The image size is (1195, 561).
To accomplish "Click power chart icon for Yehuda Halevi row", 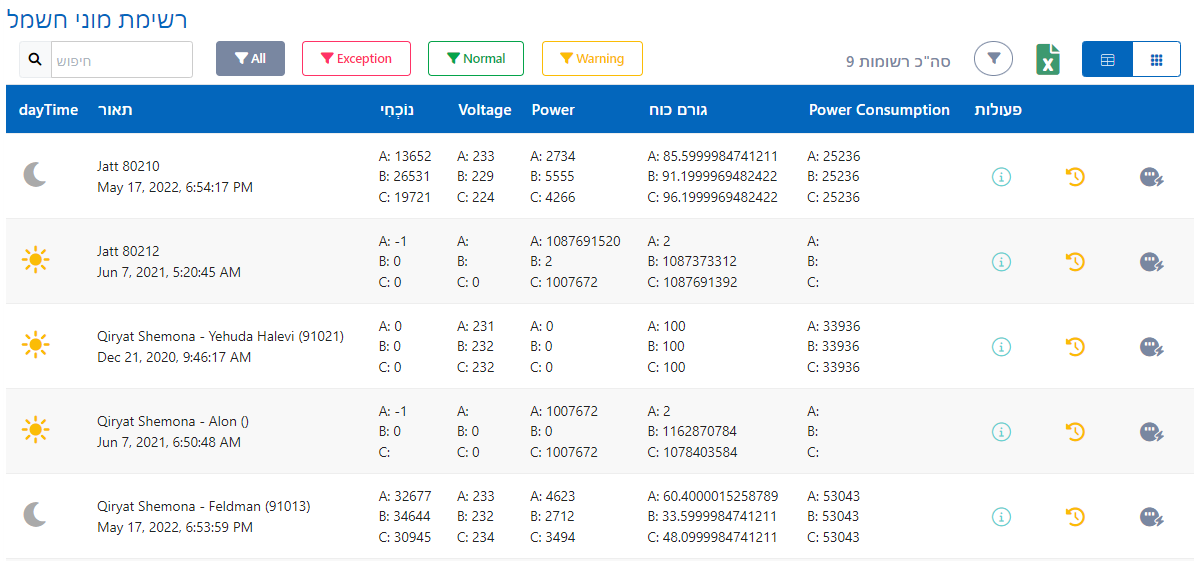I will pyautogui.click(x=1150, y=347).
